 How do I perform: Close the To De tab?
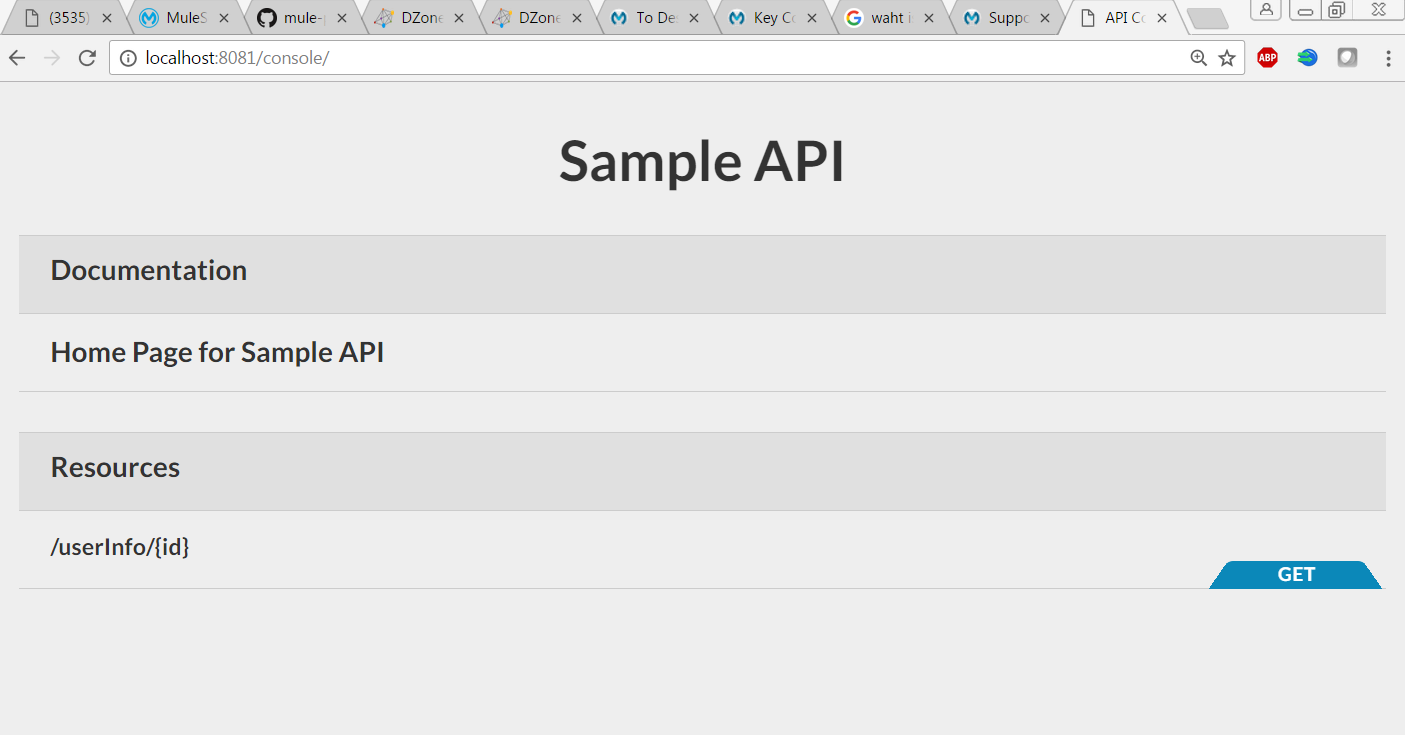point(694,18)
